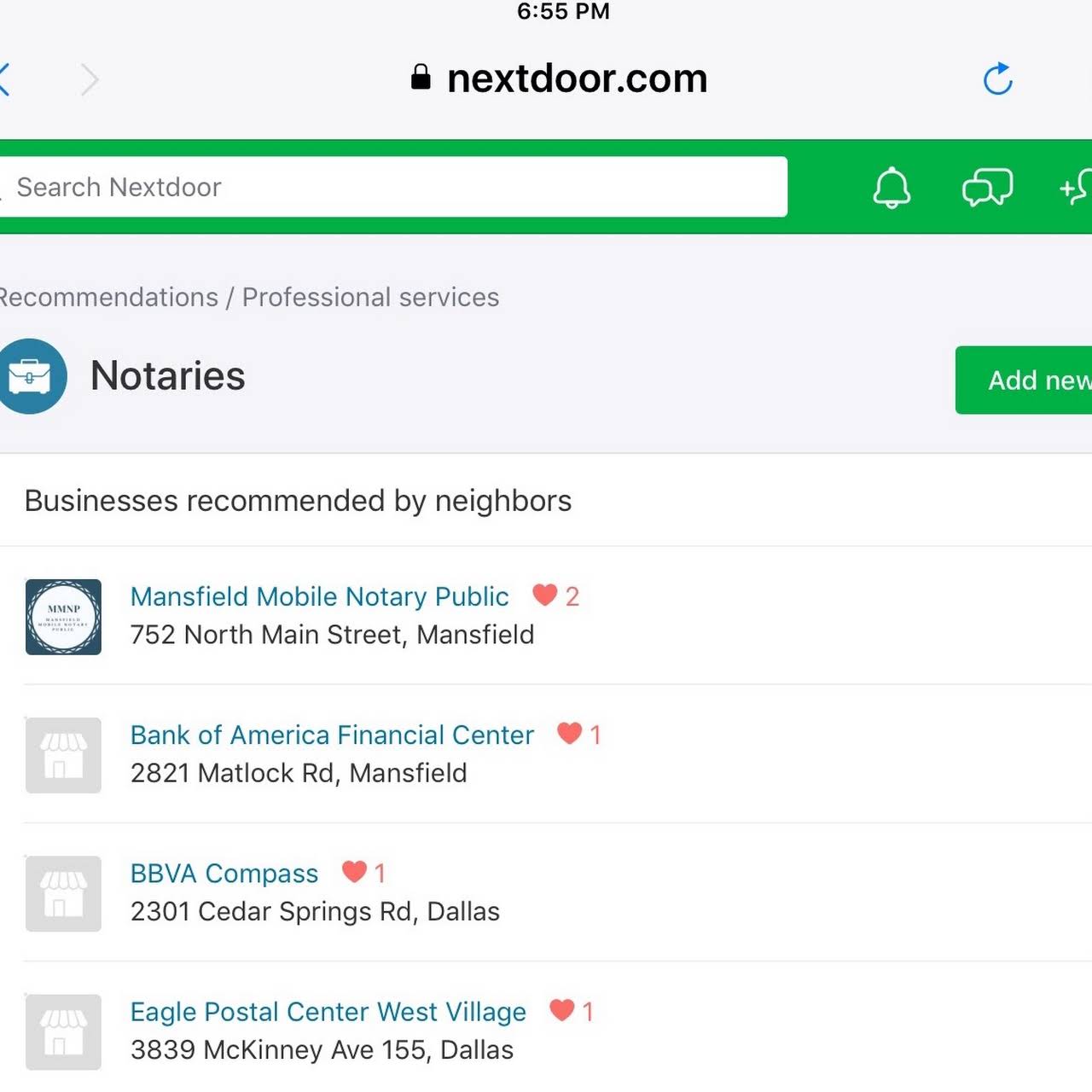Screen dimensions: 1092x1092
Task: Click the Notaries page heading
Action: point(168,376)
